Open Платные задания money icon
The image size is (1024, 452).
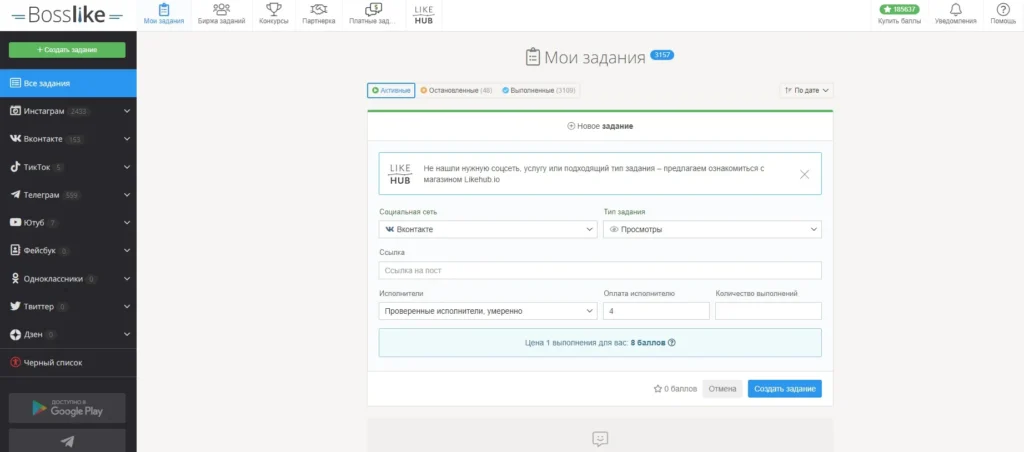(373, 9)
